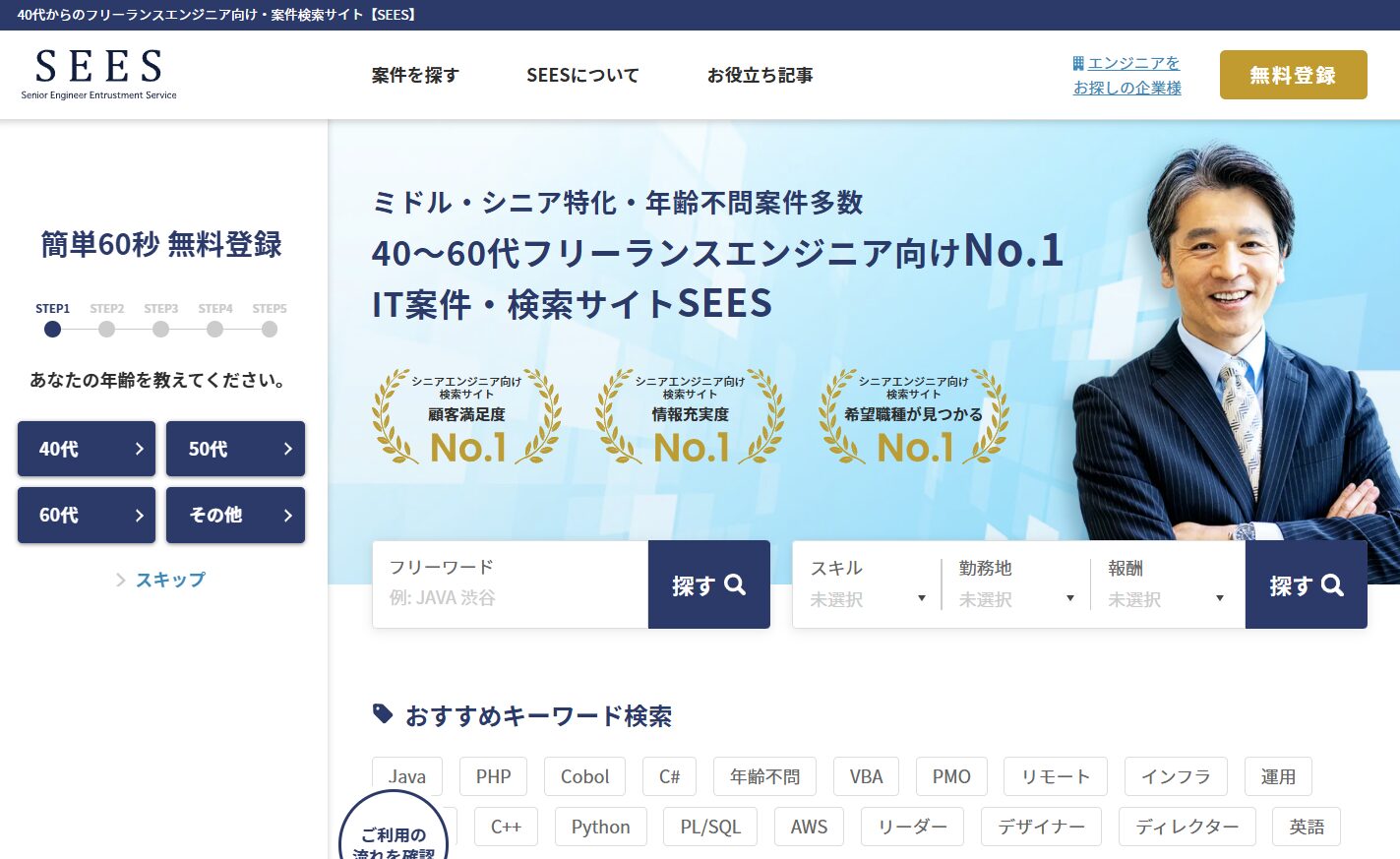Focus the フリーワード search input field
Viewport: 1400px width, 859px height.
click(510, 596)
